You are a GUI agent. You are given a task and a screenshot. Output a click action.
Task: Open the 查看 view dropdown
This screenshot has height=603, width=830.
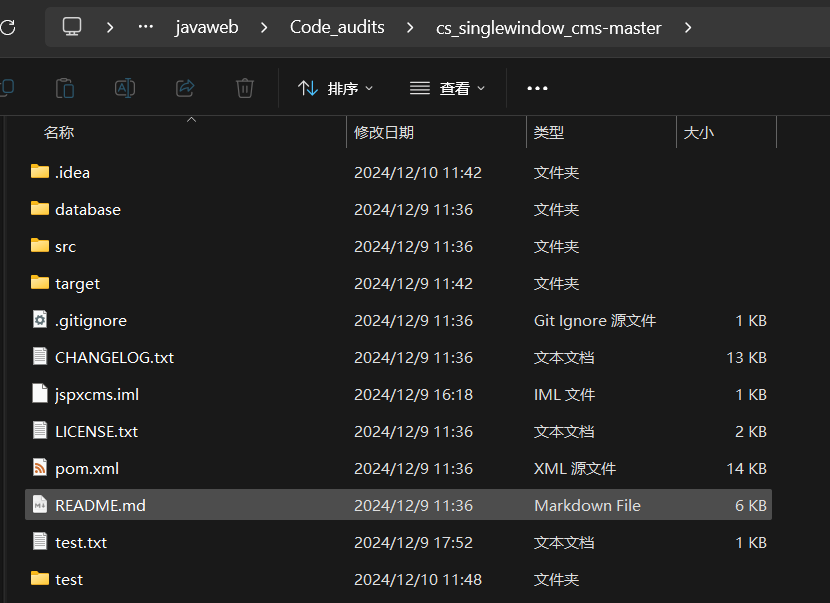(x=447, y=88)
